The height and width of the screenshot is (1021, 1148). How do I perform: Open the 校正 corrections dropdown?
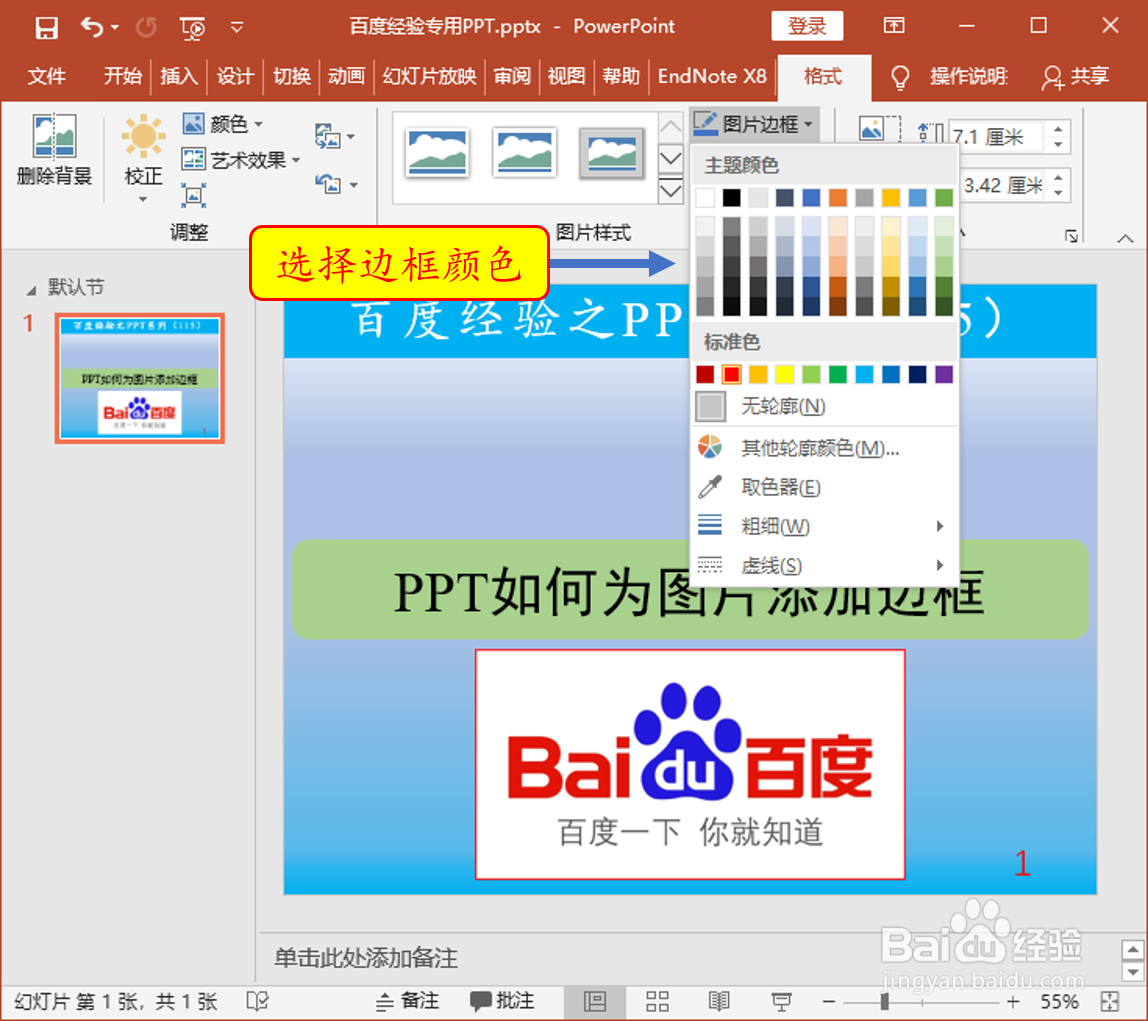[x=143, y=159]
